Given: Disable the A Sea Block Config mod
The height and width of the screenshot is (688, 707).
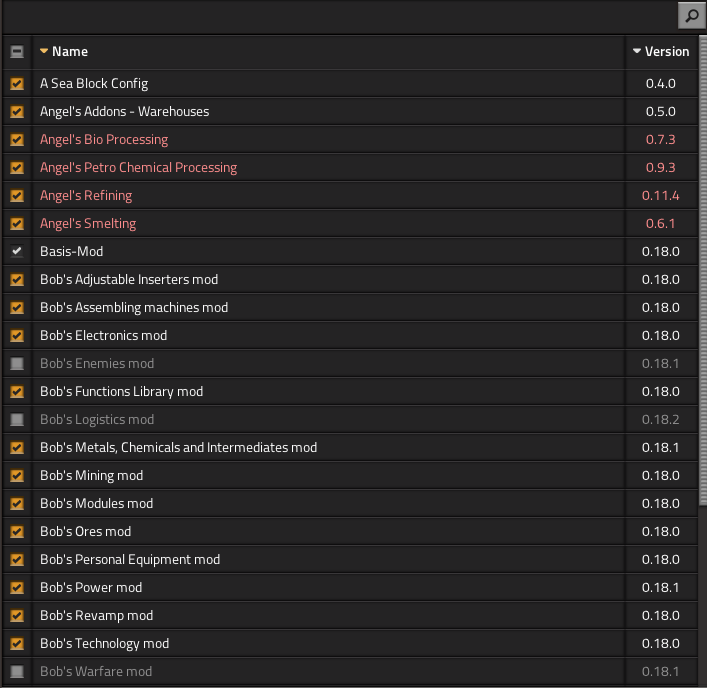Looking at the screenshot, I should pyautogui.click(x=17, y=84).
